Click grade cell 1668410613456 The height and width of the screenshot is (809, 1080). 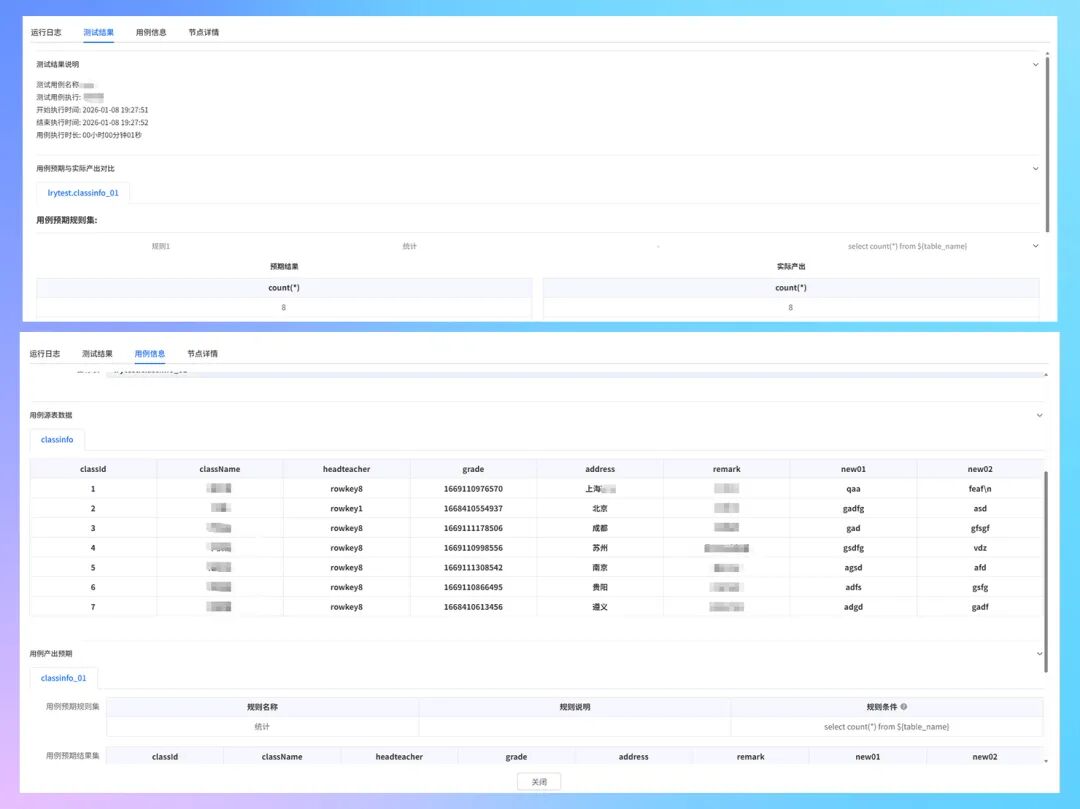tap(473, 607)
